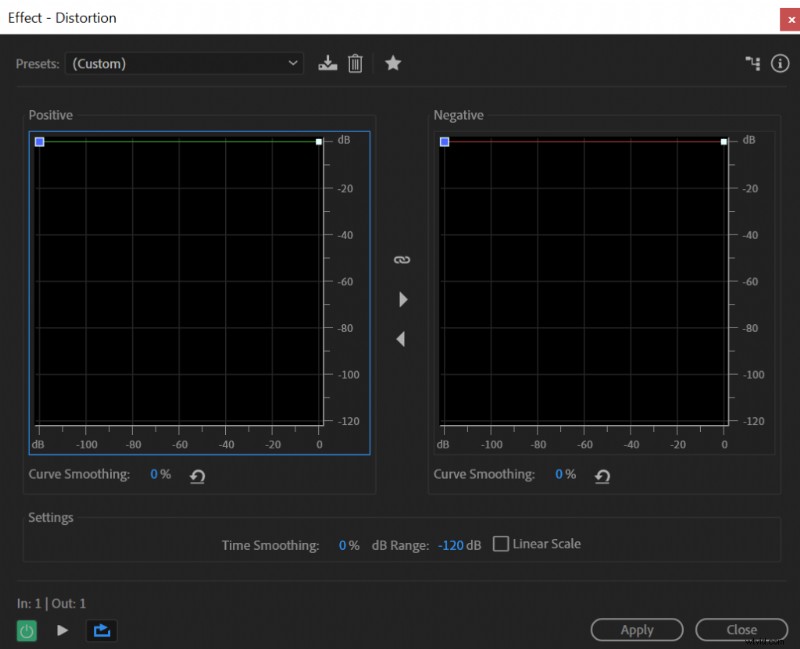Copy Positive curve to the Negative graph

coord(403,298)
